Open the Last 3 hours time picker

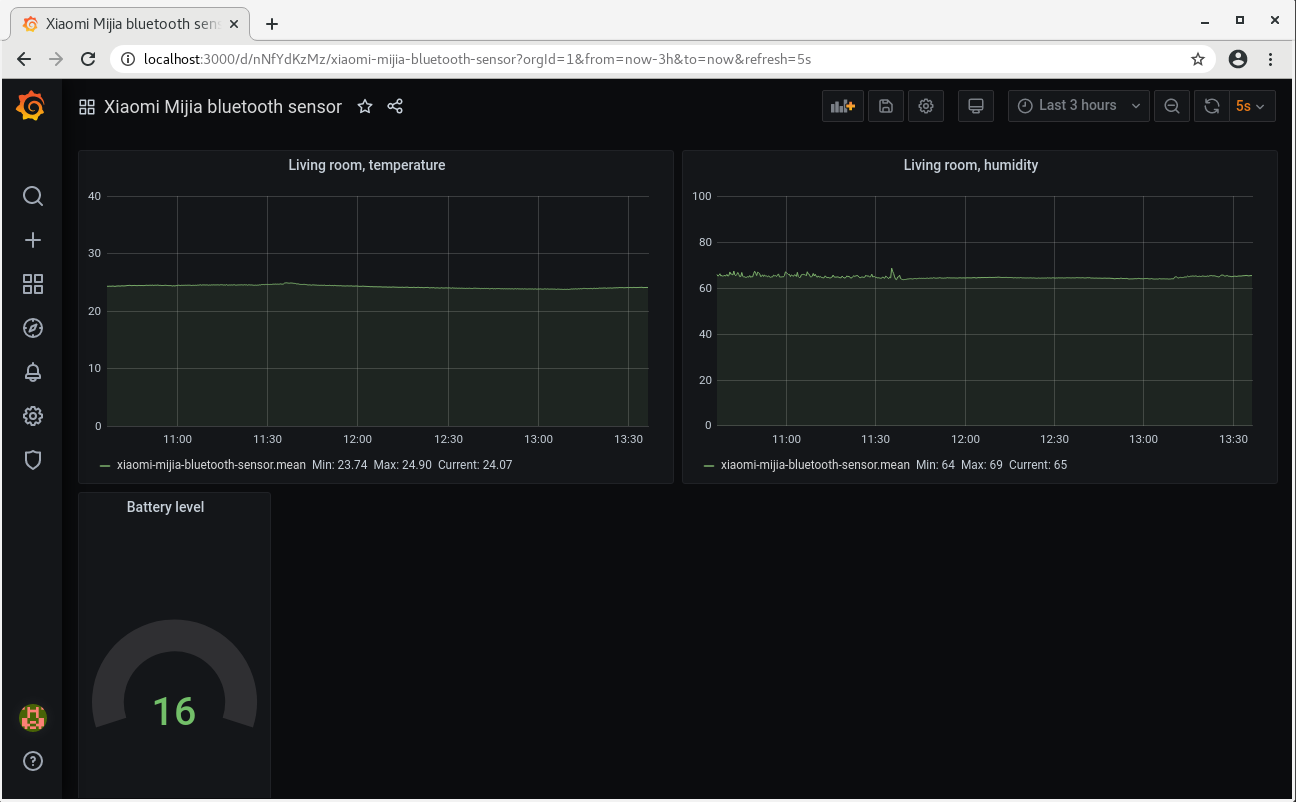[x=1079, y=106]
